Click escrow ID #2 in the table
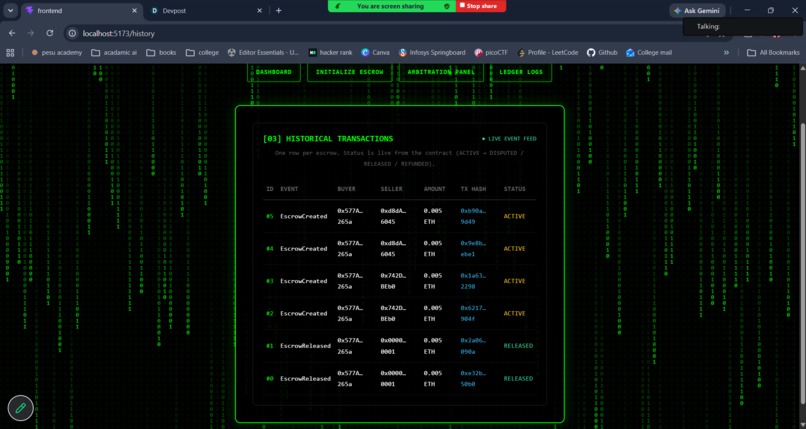Viewport: 806px width, 429px height. [270, 313]
